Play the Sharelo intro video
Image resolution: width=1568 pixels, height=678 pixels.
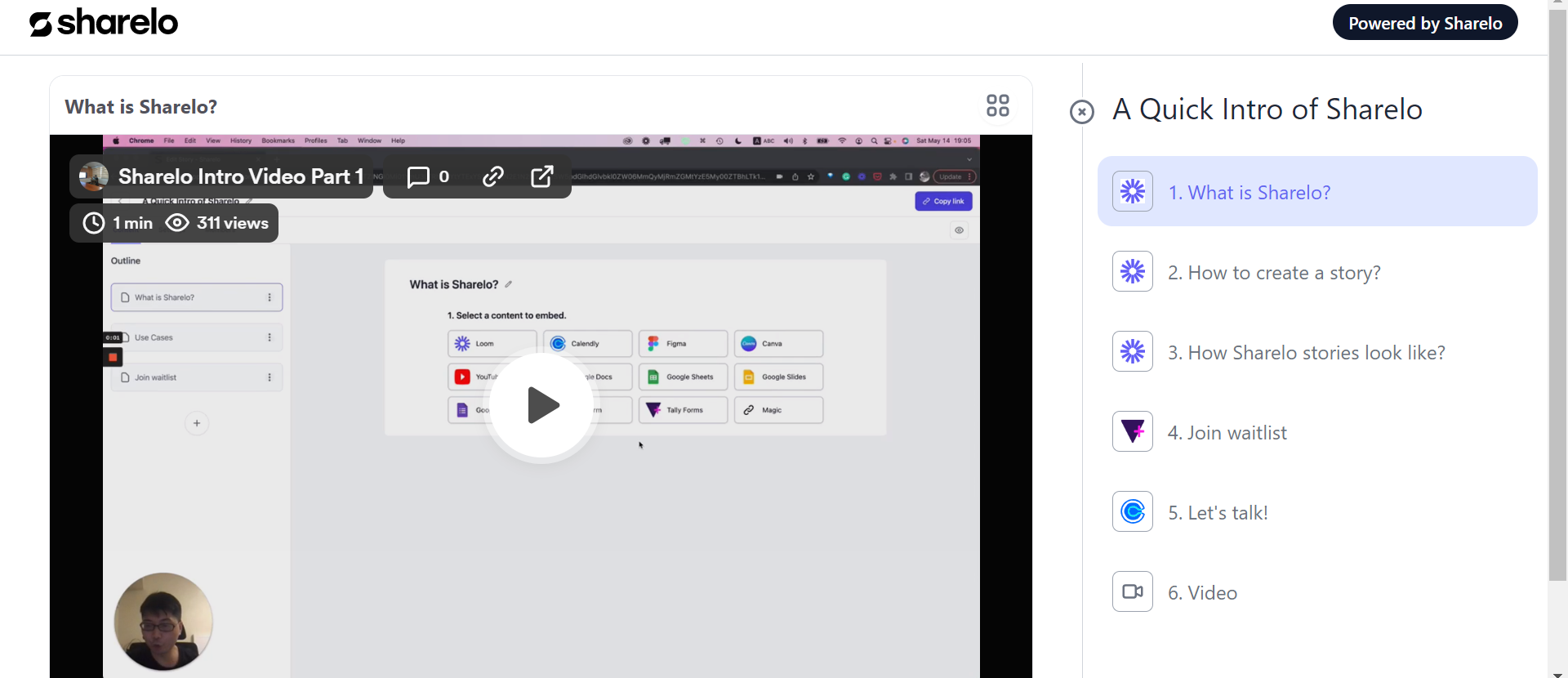click(541, 405)
